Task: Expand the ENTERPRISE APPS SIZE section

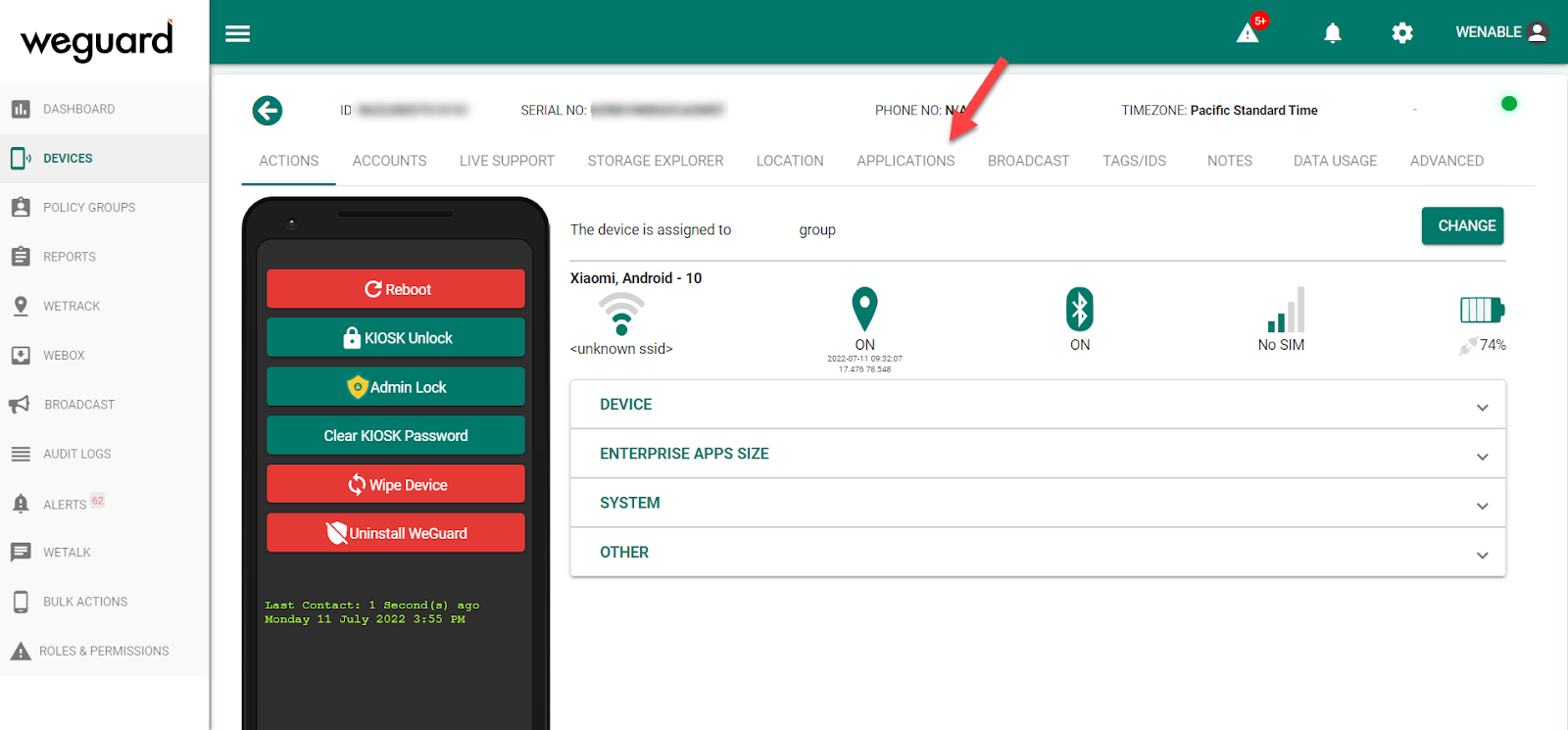Action: [x=1038, y=454]
